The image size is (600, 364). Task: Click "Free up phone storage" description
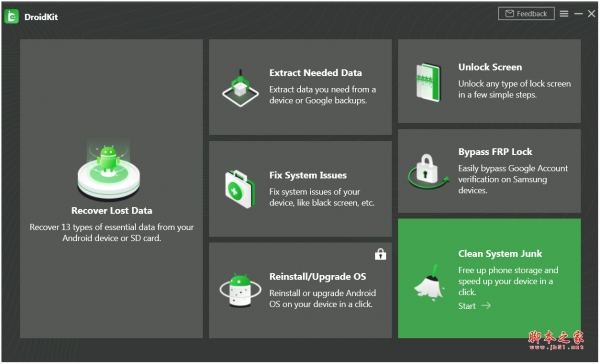point(508,281)
